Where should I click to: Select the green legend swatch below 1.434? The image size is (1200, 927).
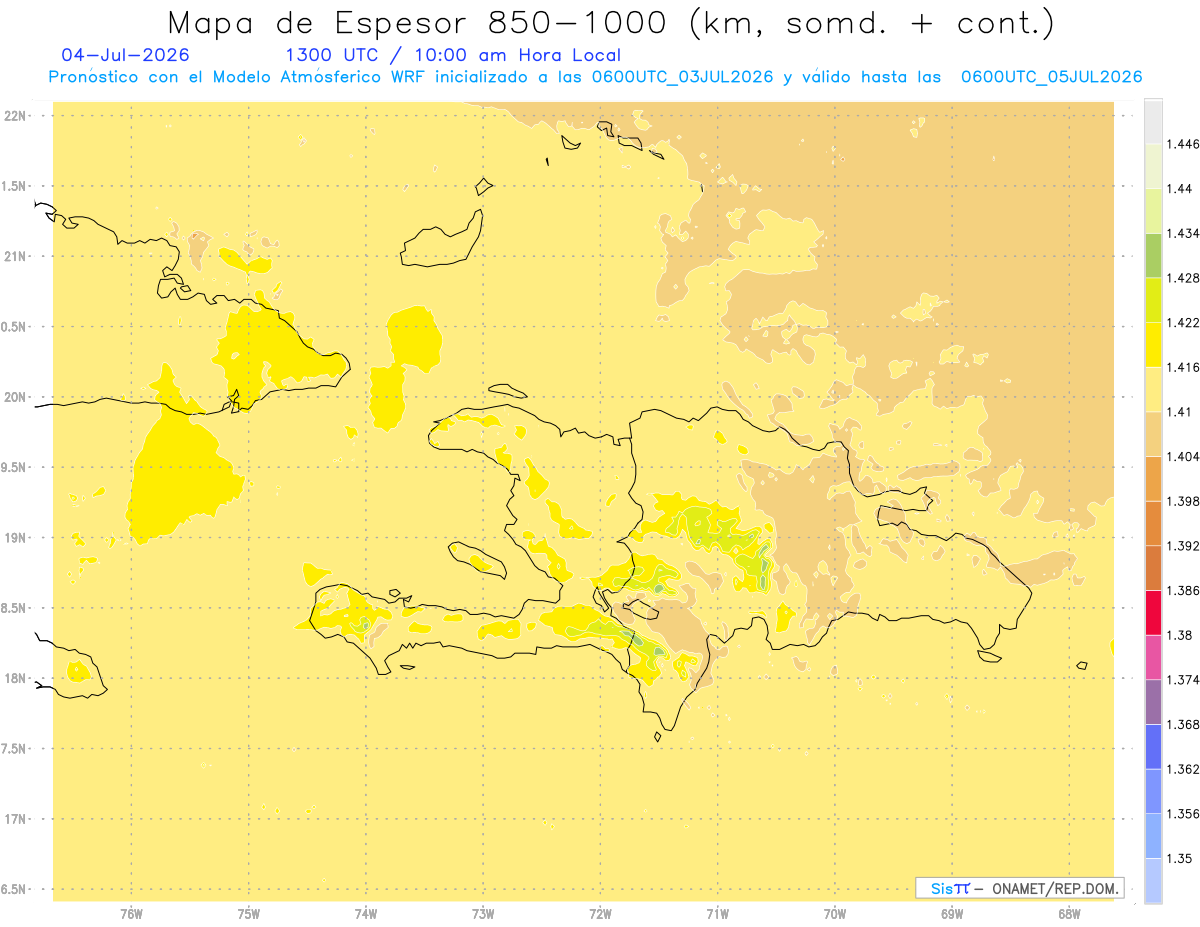[x=1153, y=255]
